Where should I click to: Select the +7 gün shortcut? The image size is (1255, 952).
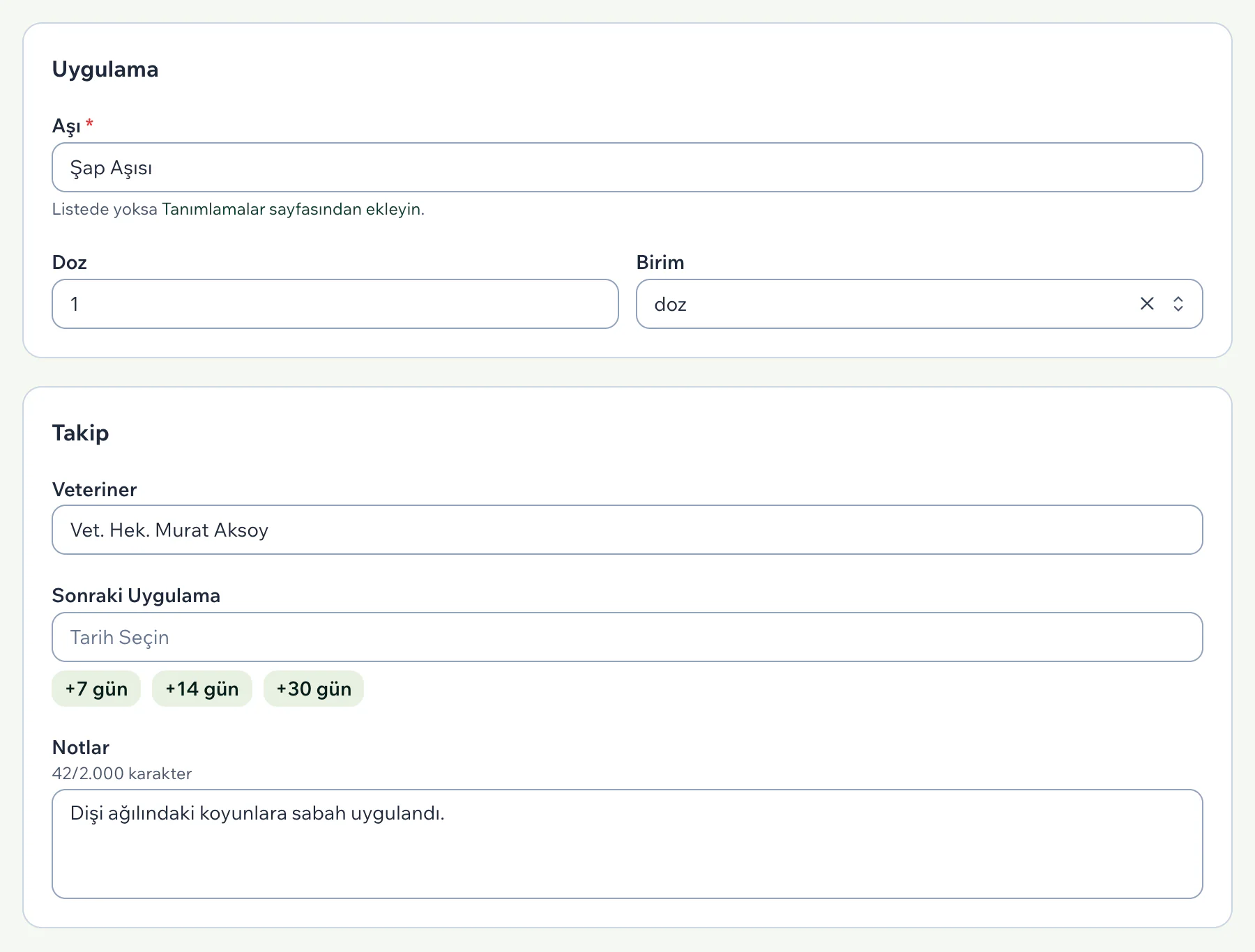(x=96, y=689)
